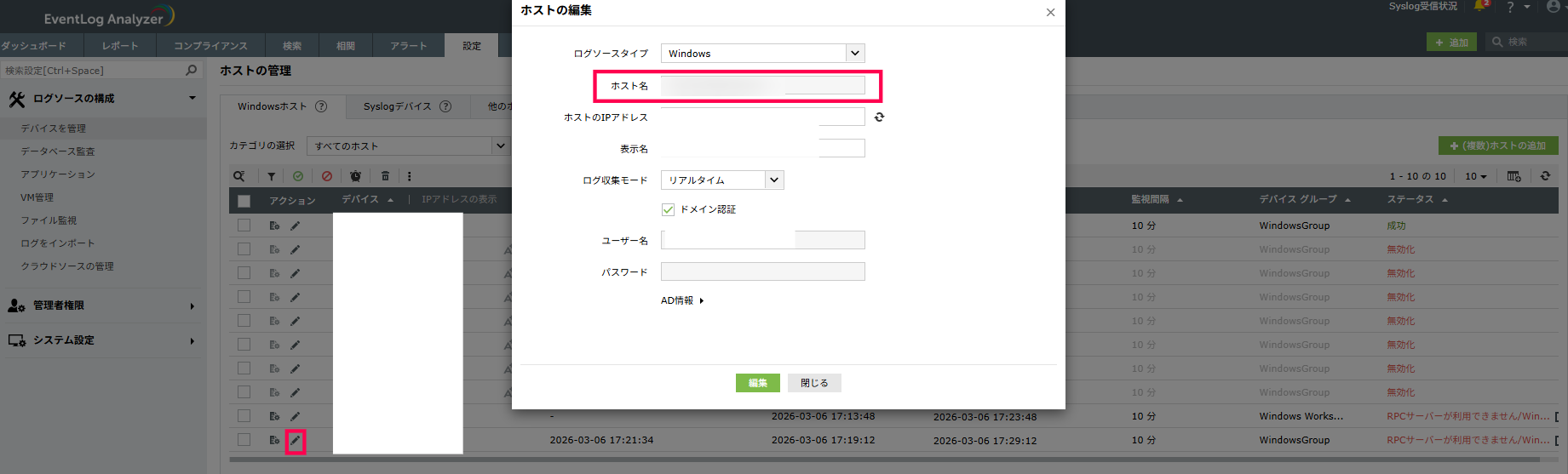
Task: Open the 検索 tab in main navigation
Action: [292, 46]
